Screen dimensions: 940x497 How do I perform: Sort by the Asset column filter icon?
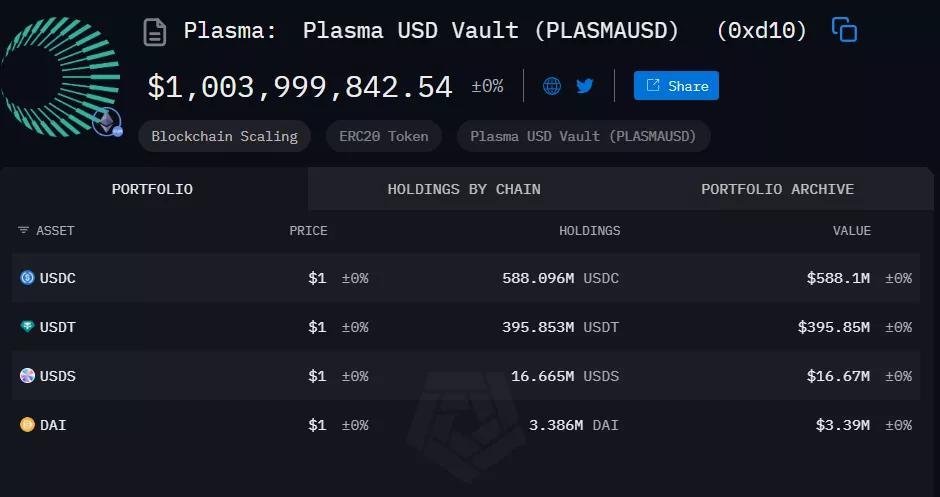pos(23,231)
